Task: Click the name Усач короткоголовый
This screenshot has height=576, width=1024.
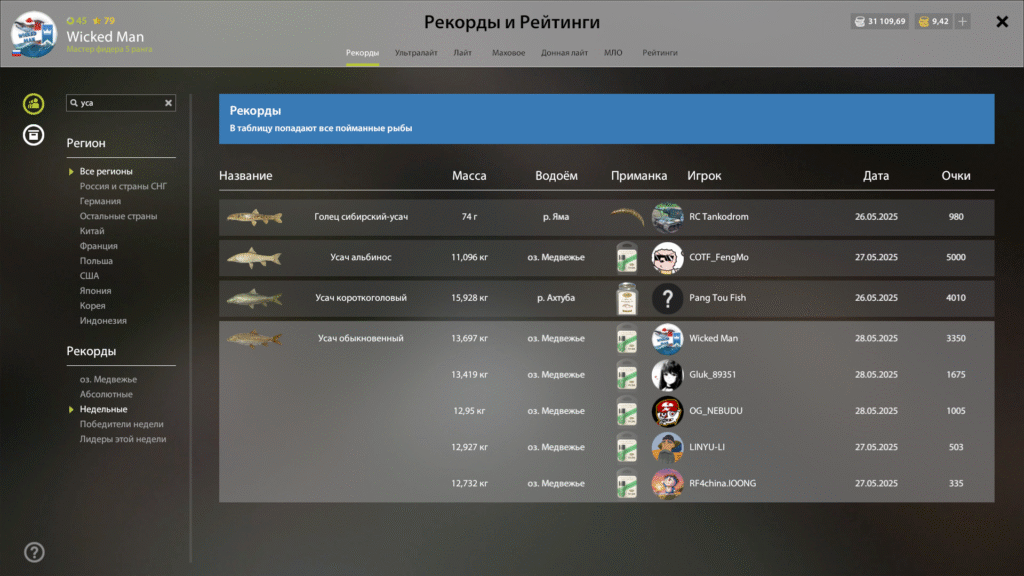Action: coord(360,298)
